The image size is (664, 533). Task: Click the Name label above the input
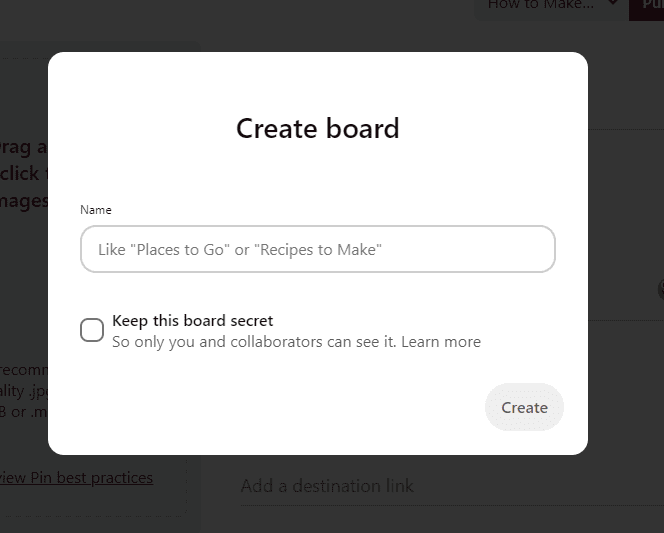coord(96,210)
